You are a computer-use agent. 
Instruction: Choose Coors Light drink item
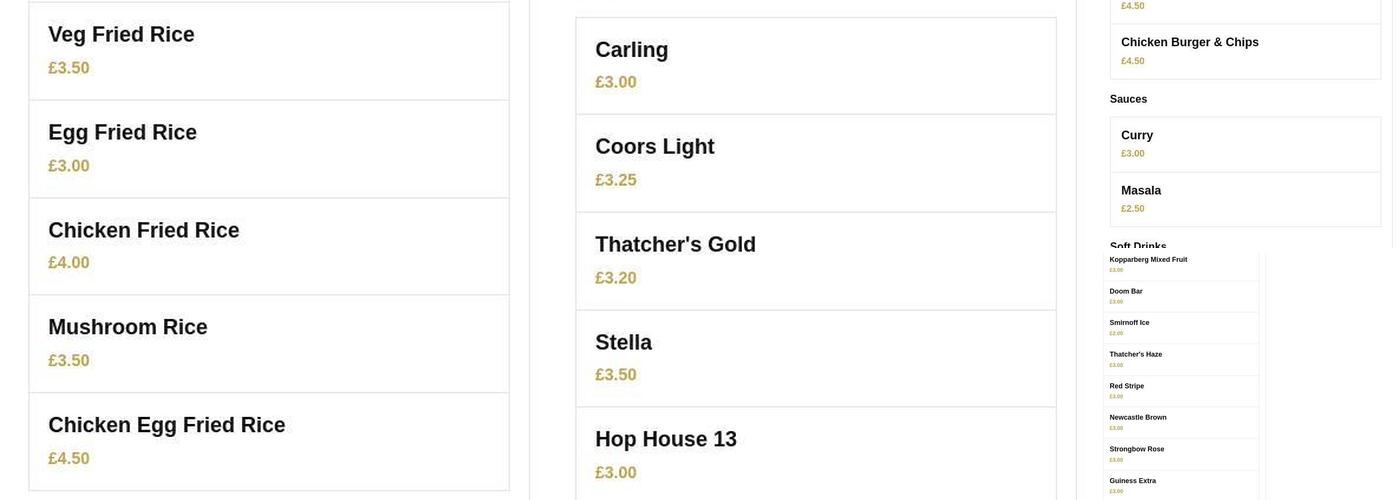point(815,162)
